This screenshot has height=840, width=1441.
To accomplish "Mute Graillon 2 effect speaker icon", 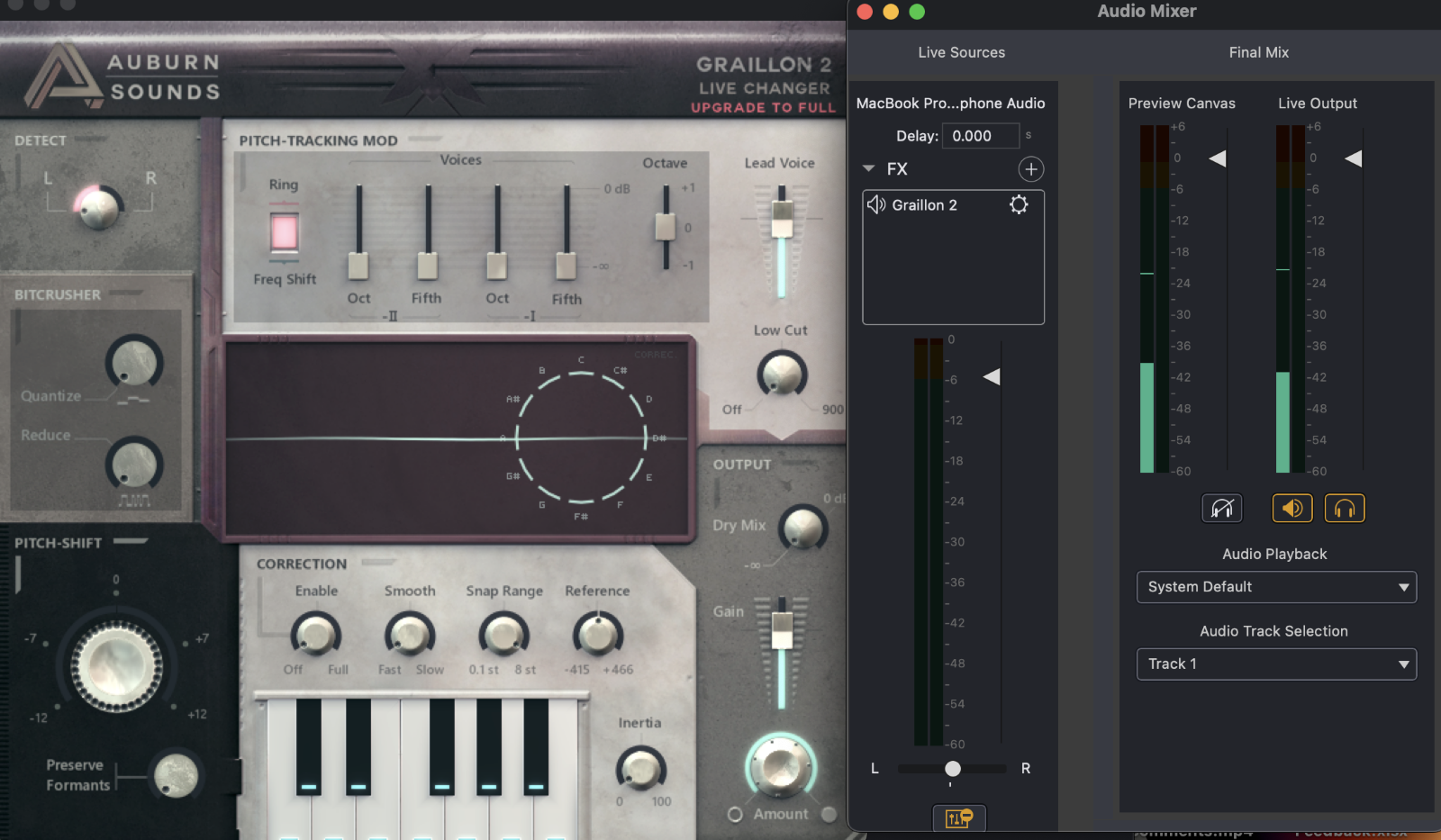I will 875,204.
